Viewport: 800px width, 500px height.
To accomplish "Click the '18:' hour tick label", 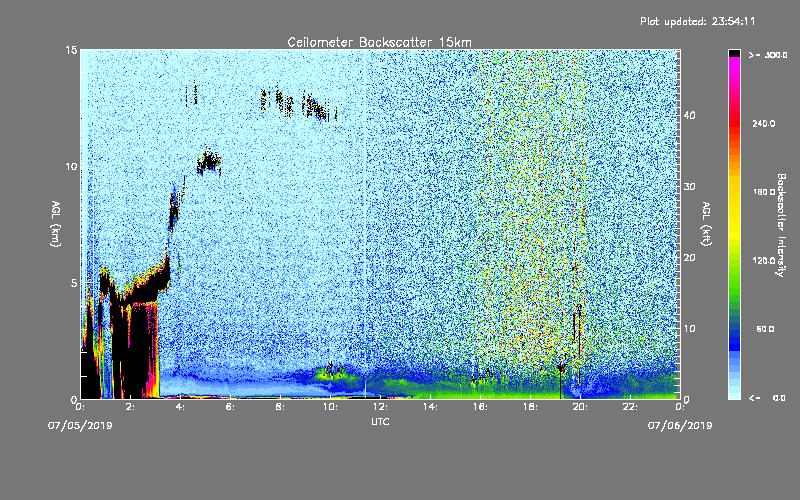I will [531, 407].
